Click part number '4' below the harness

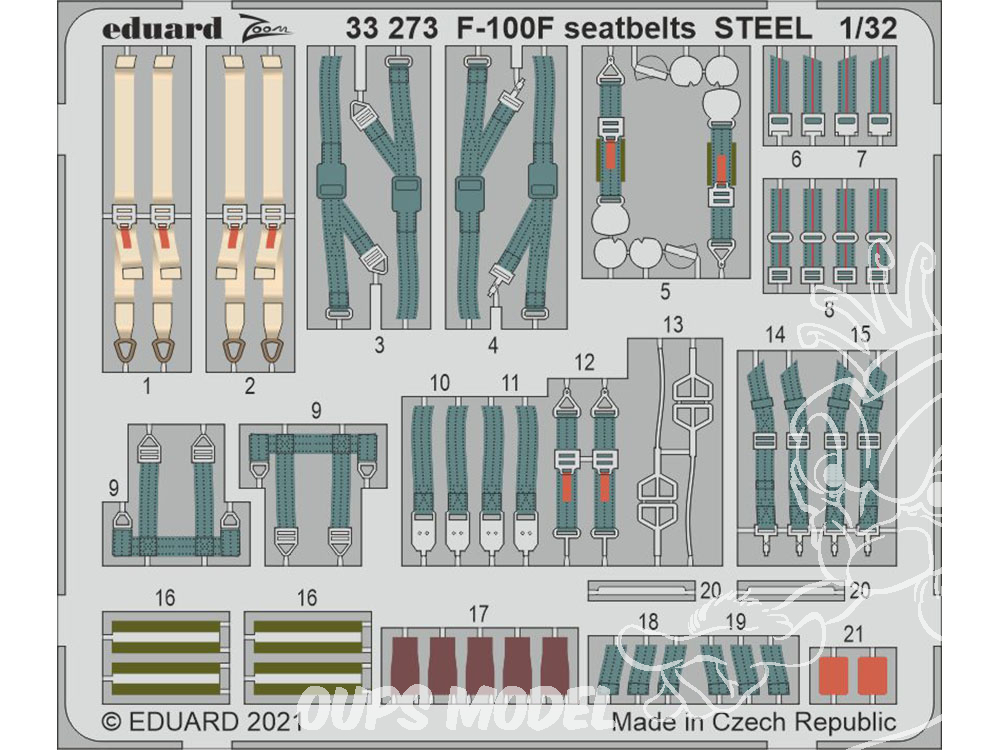click(492, 345)
